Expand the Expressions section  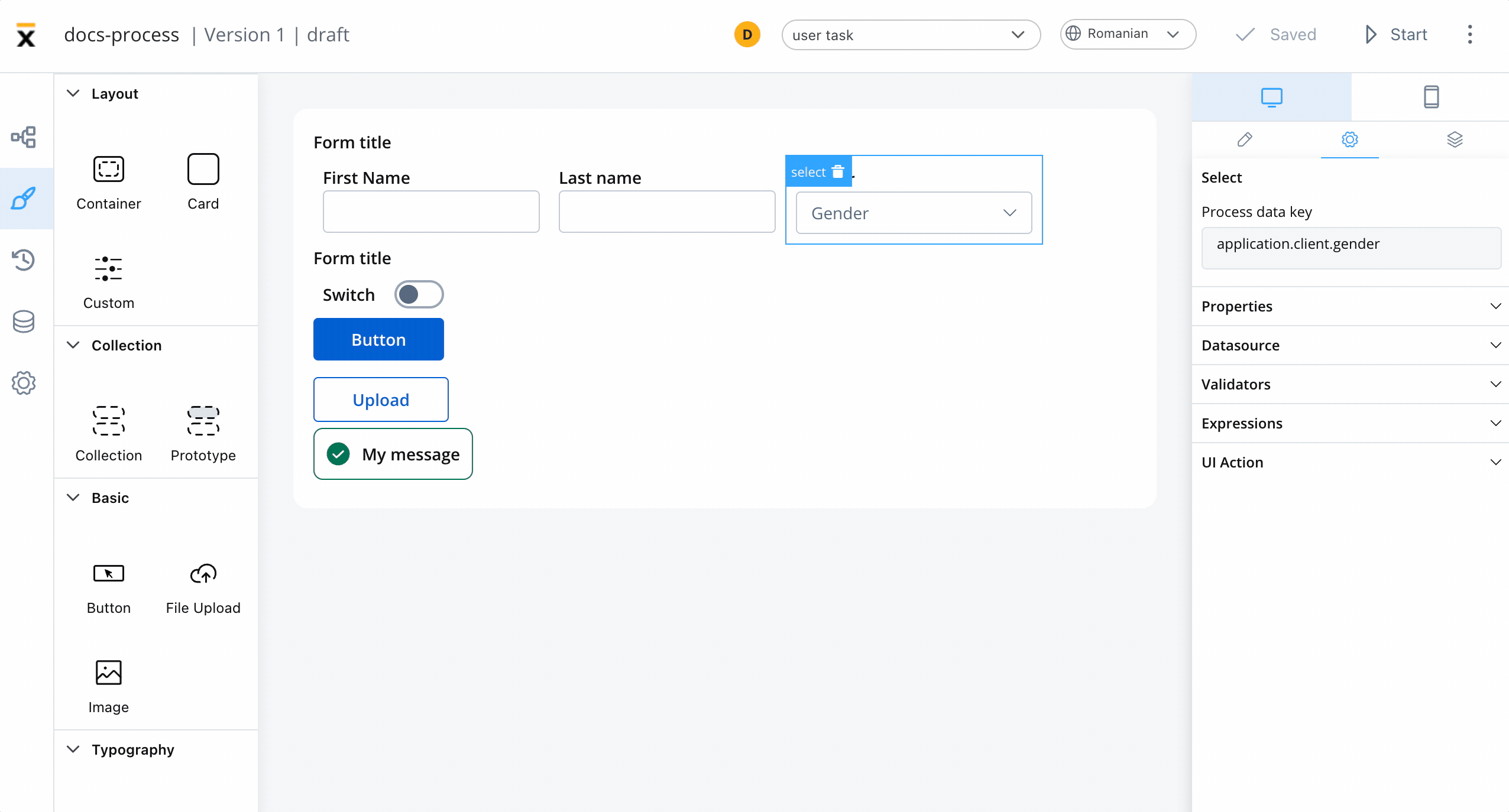pyautogui.click(x=1351, y=423)
